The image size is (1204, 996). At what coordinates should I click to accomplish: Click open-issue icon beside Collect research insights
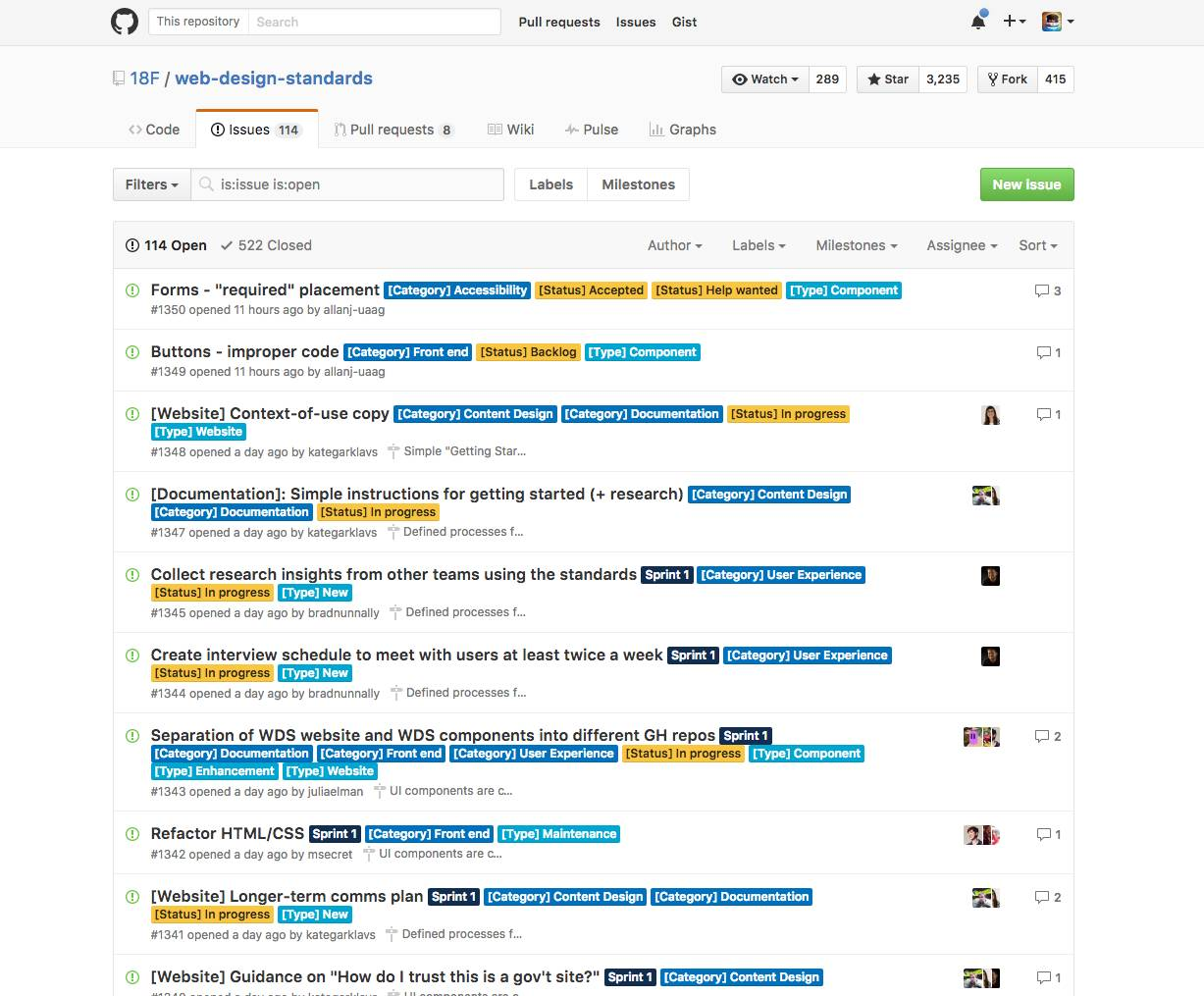132,575
